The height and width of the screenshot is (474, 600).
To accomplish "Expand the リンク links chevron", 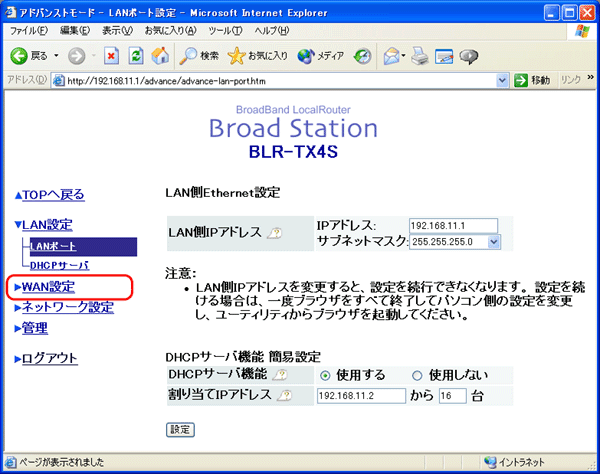I will (x=590, y=78).
